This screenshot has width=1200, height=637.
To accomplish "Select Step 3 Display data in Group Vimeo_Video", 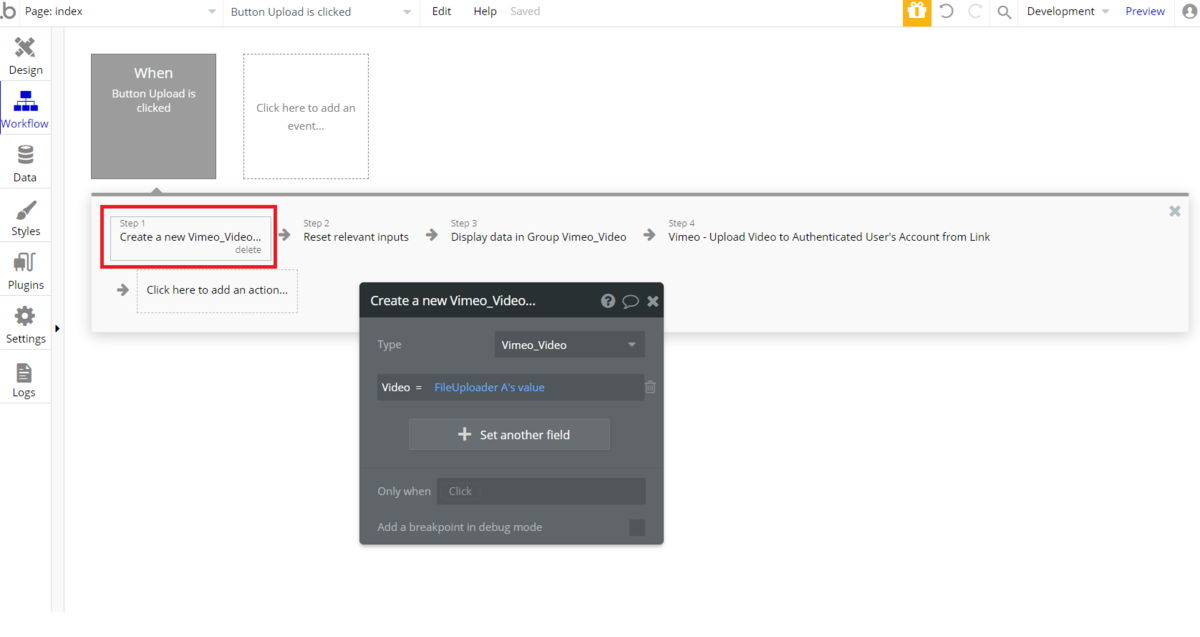I will click(x=538, y=231).
